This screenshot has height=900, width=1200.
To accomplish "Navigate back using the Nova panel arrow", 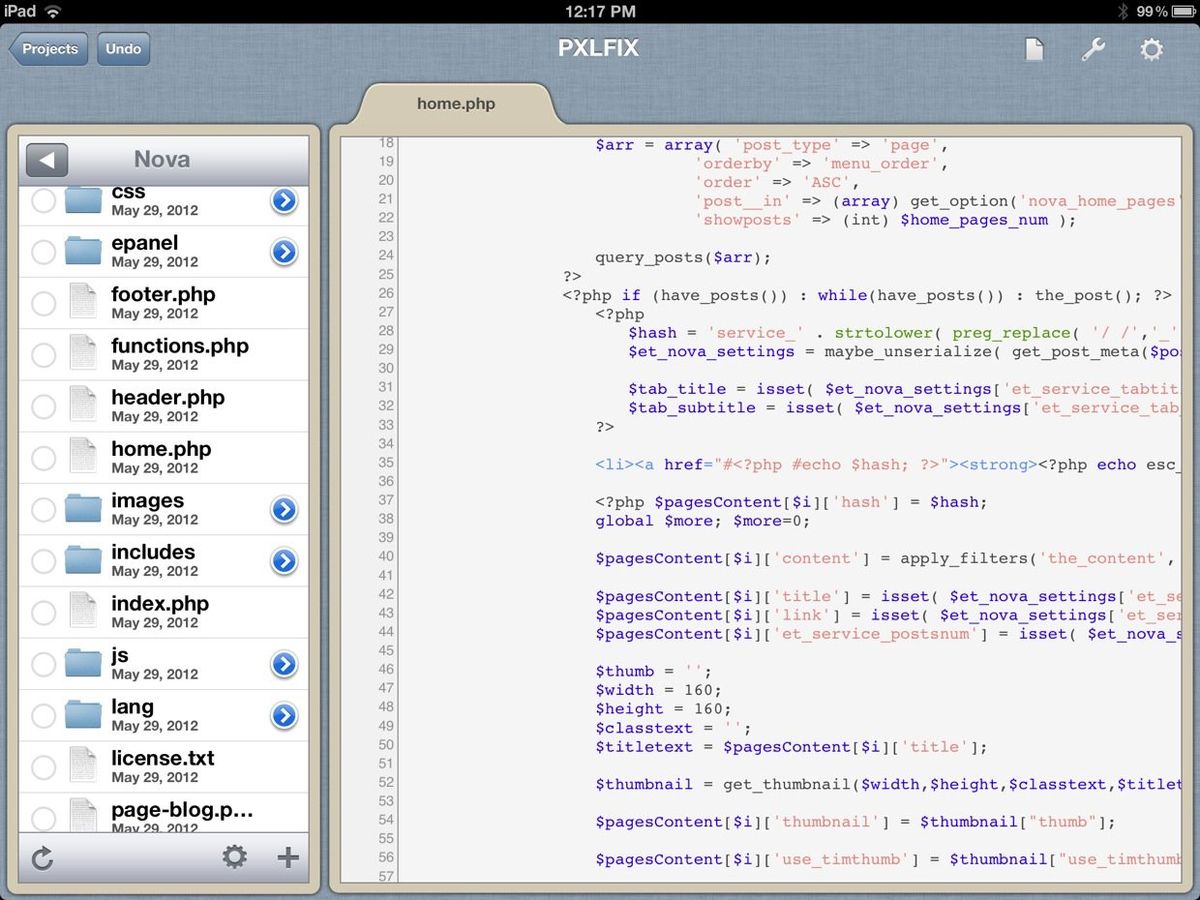I will click(46, 159).
